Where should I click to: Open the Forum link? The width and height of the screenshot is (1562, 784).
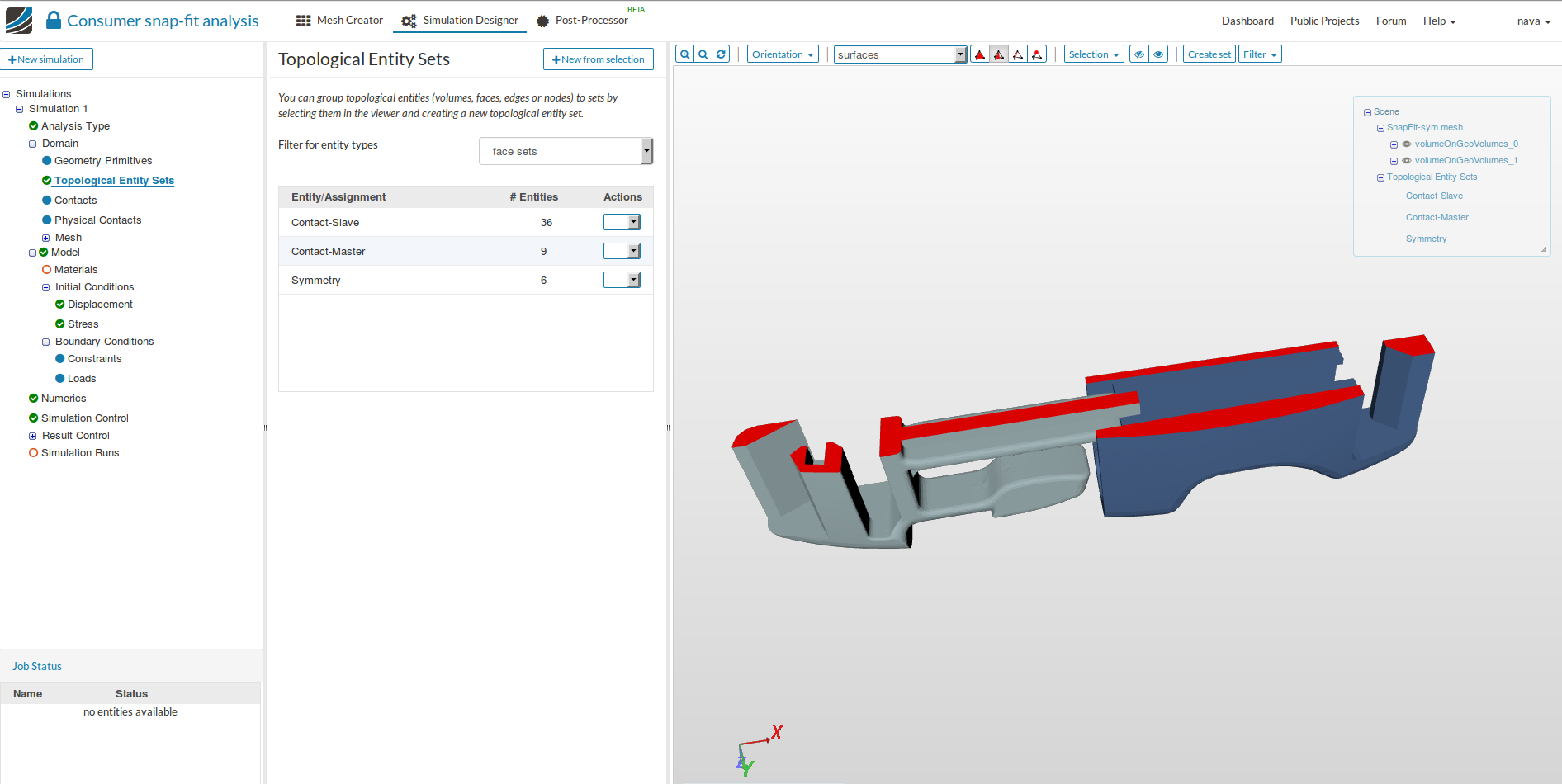(x=1391, y=21)
